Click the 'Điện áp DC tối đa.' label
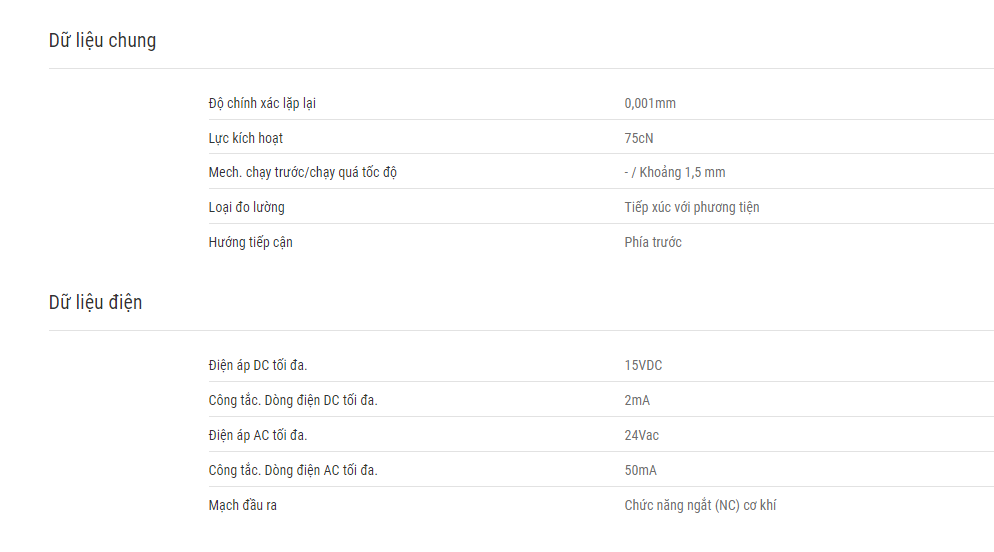The width and height of the screenshot is (994, 552). 257,366
